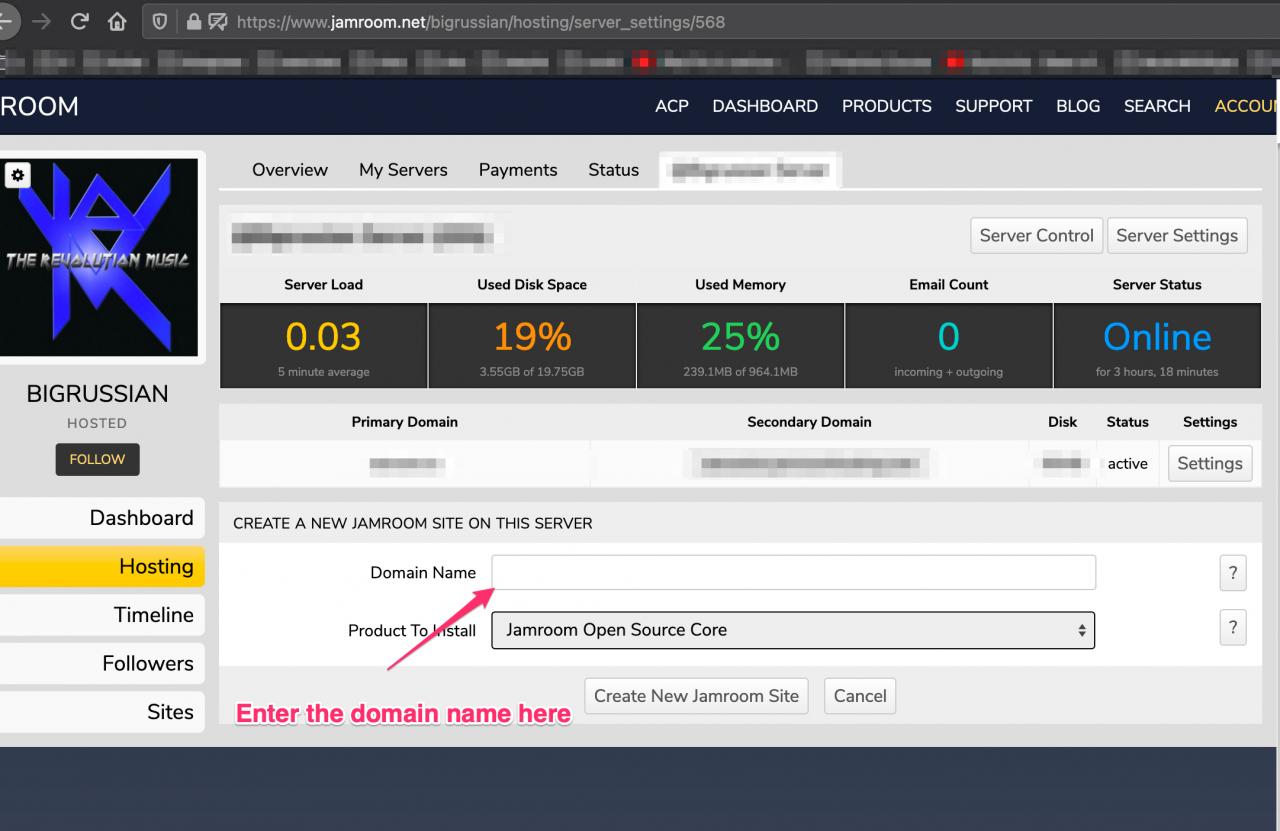Go to SUPPORT in top navigation

pyautogui.click(x=993, y=106)
